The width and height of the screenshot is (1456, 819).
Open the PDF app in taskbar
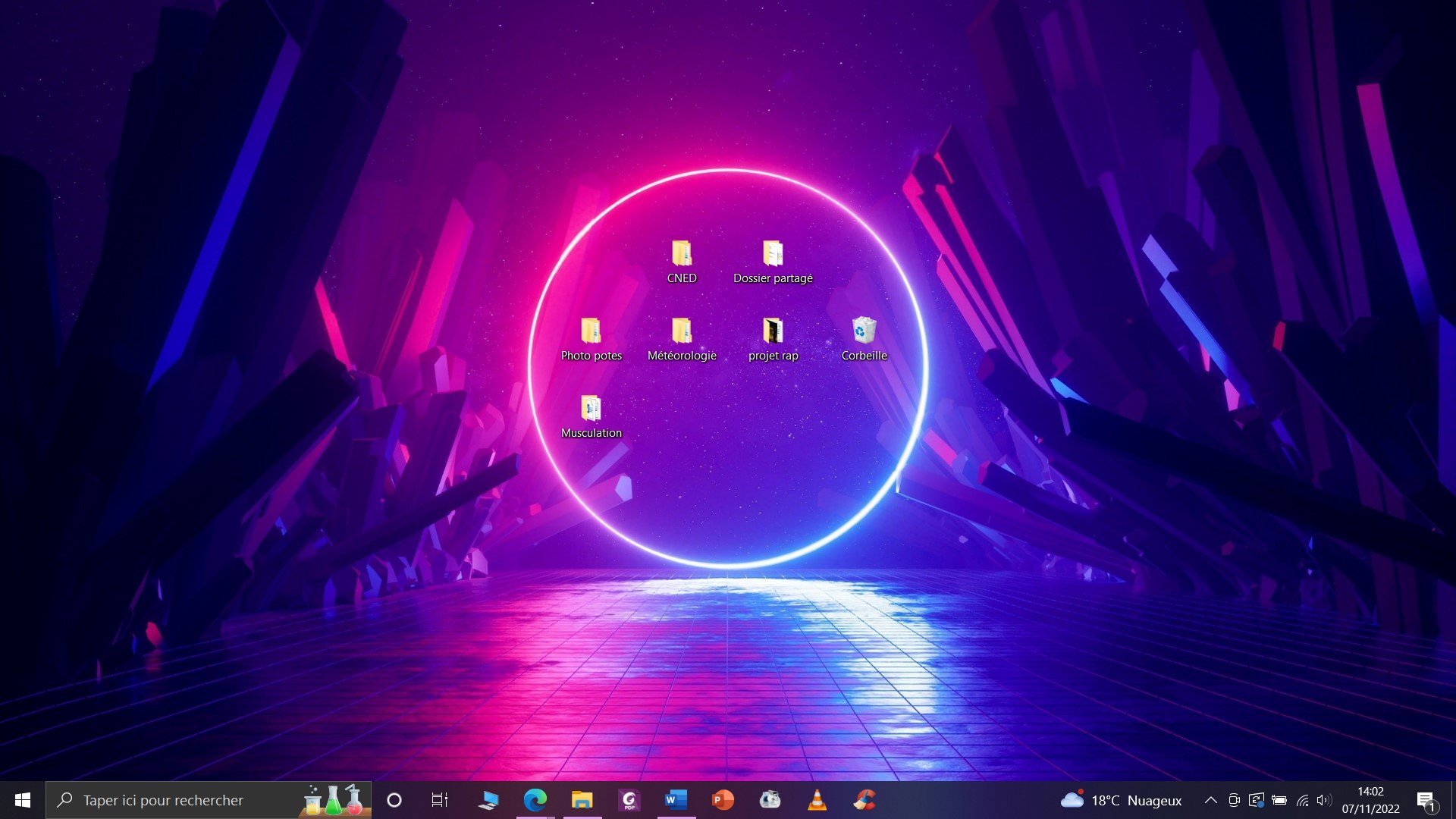pyautogui.click(x=629, y=800)
